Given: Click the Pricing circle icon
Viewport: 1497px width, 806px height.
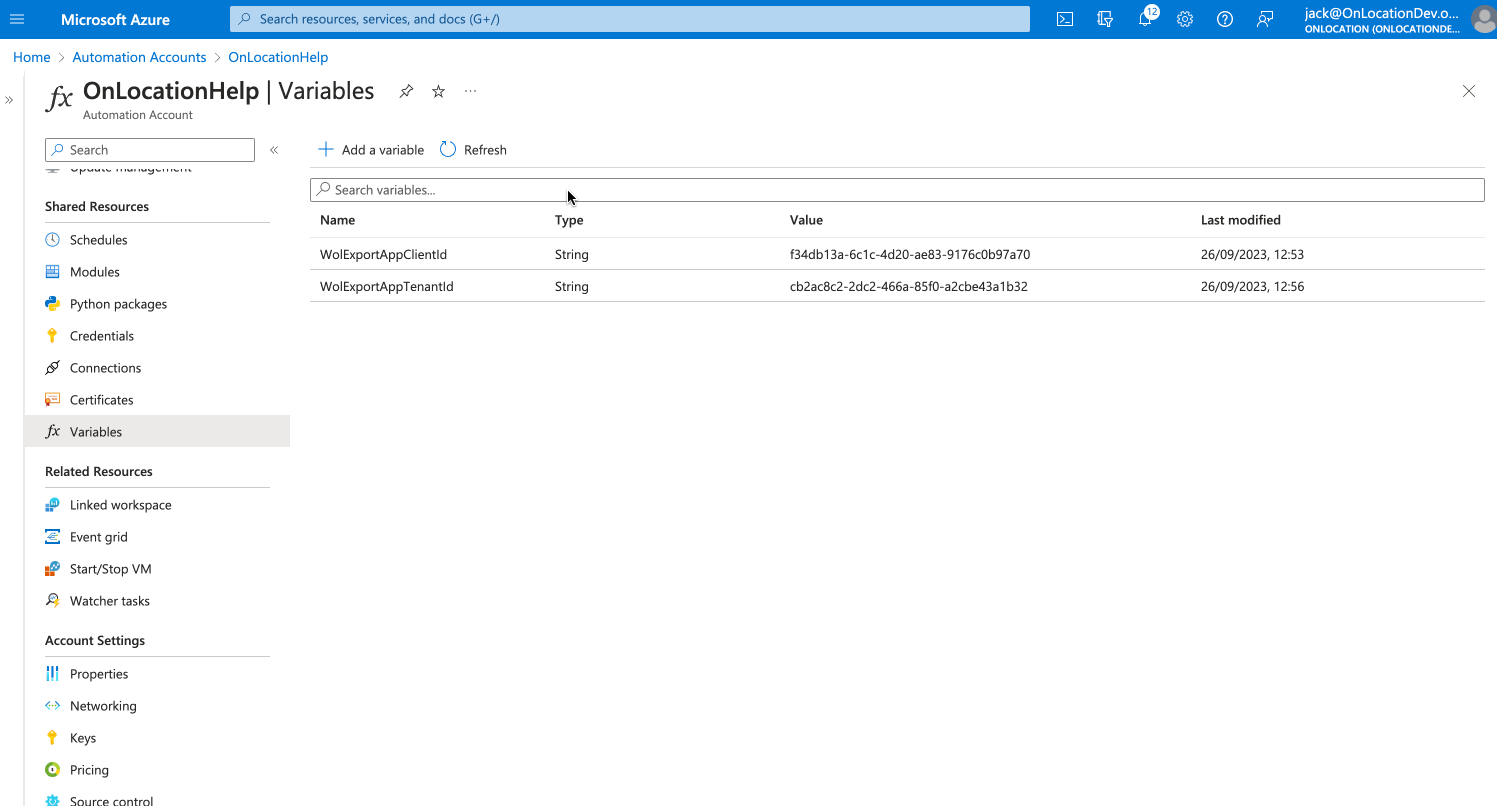Looking at the screenshot, I should (x=53, y=770).
